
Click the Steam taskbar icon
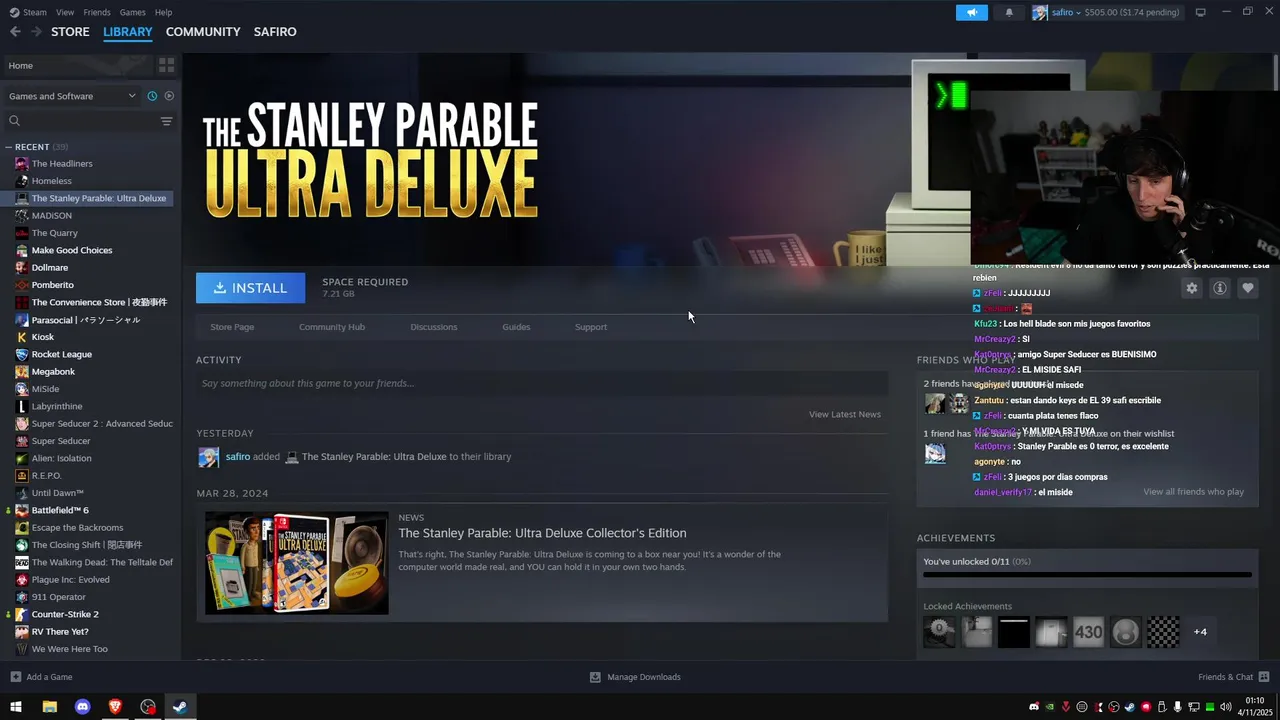click(180, 707)
